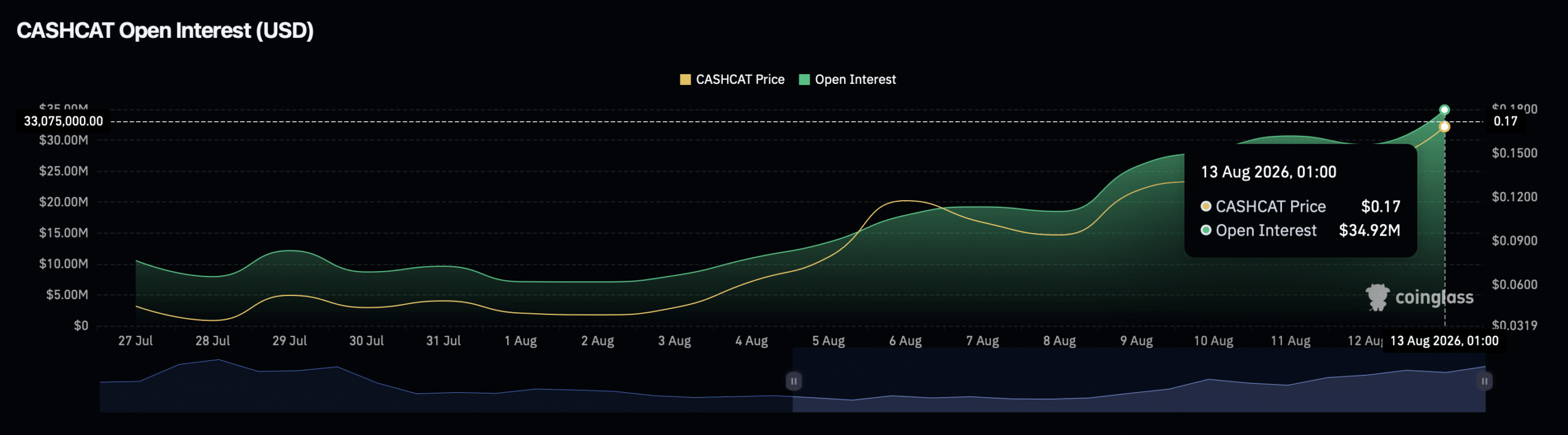Click the green Open Interest data point marker
This screenshot has width=1568, height=435.
click(x=1444, y=110)
